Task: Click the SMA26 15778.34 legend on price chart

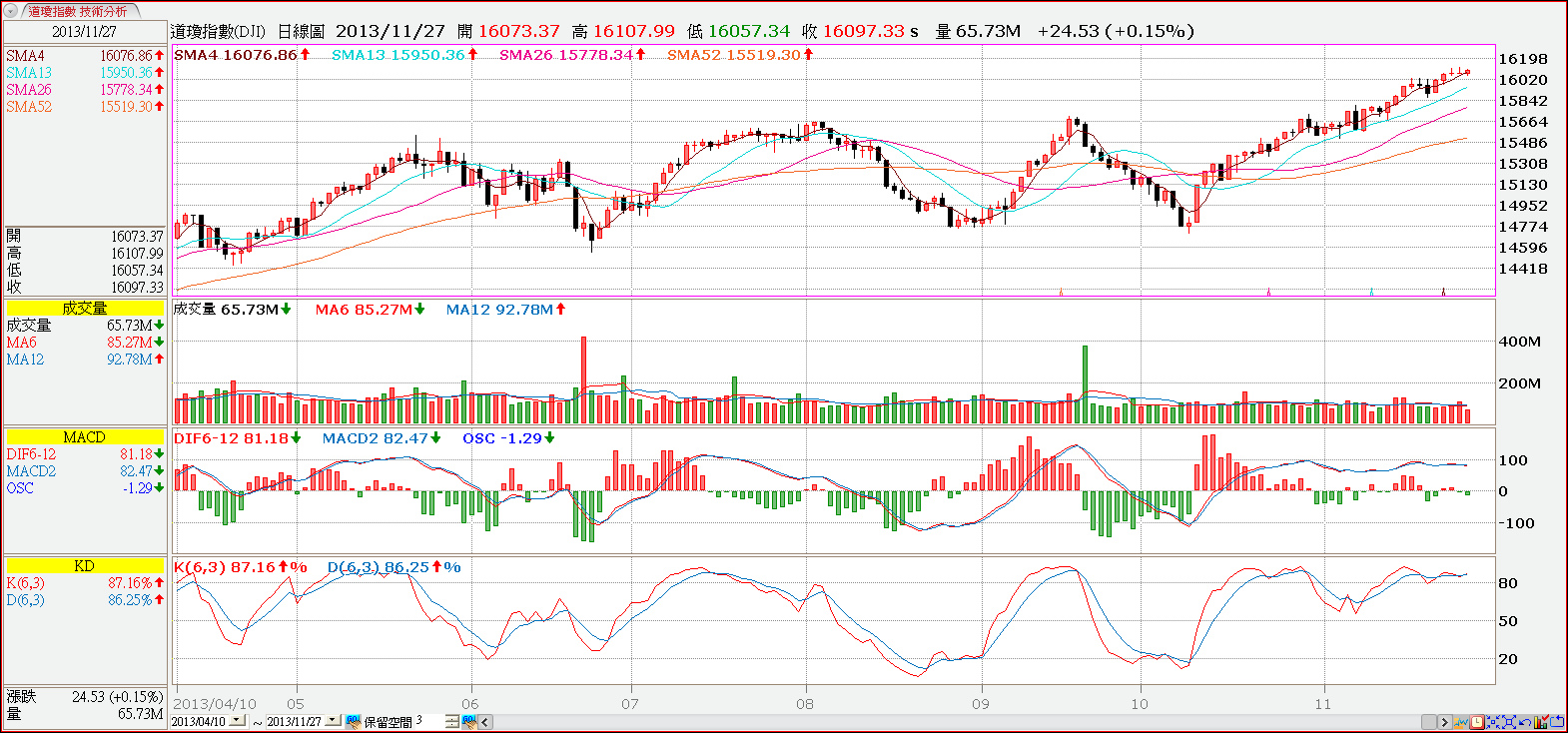Action: click(x=572, y=55)
